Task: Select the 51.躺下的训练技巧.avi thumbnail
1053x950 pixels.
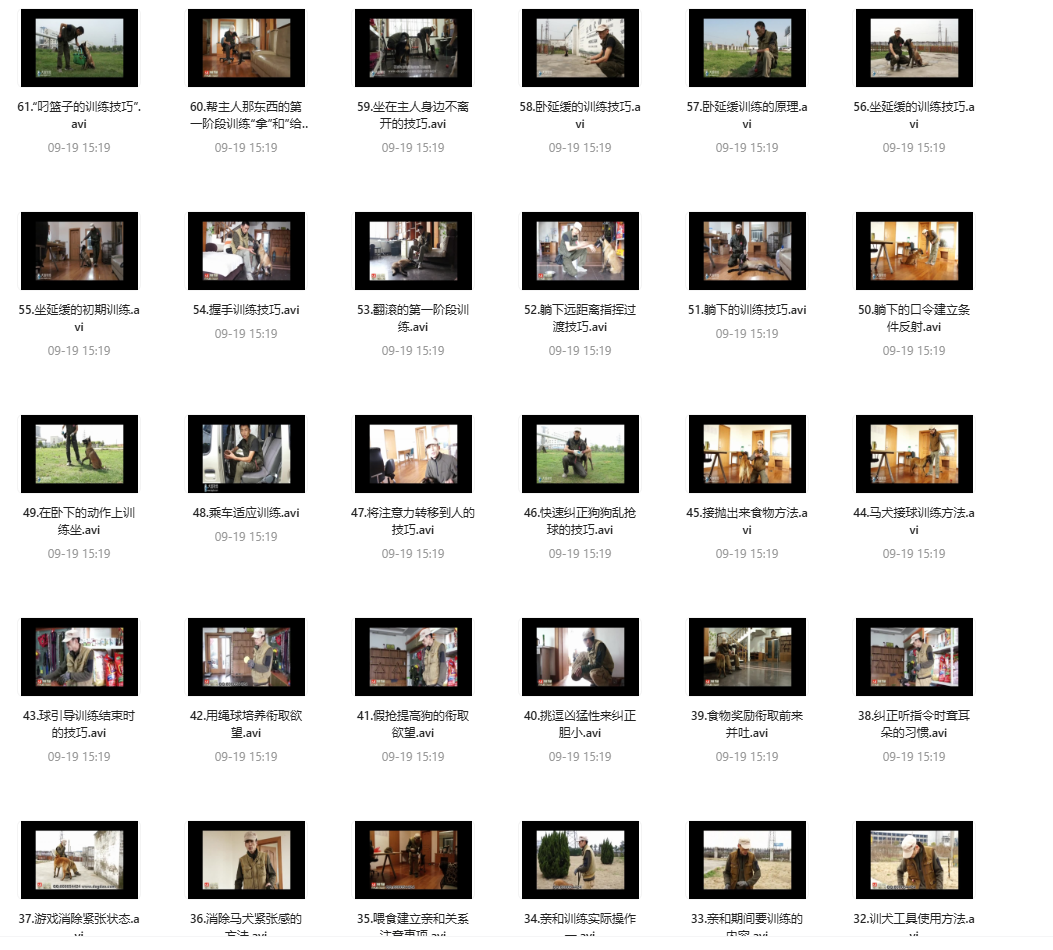Action: coord(747,251)
